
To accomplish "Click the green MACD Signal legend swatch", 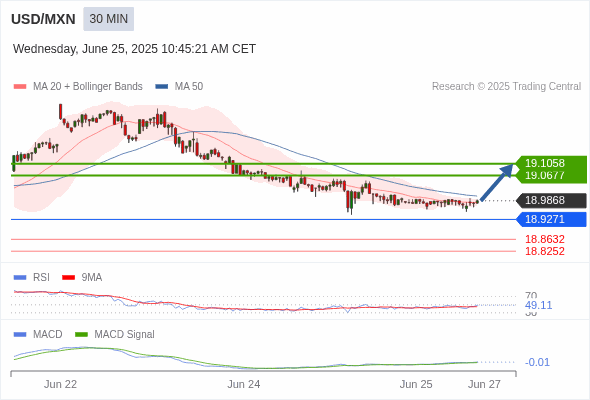I will 81,335.
